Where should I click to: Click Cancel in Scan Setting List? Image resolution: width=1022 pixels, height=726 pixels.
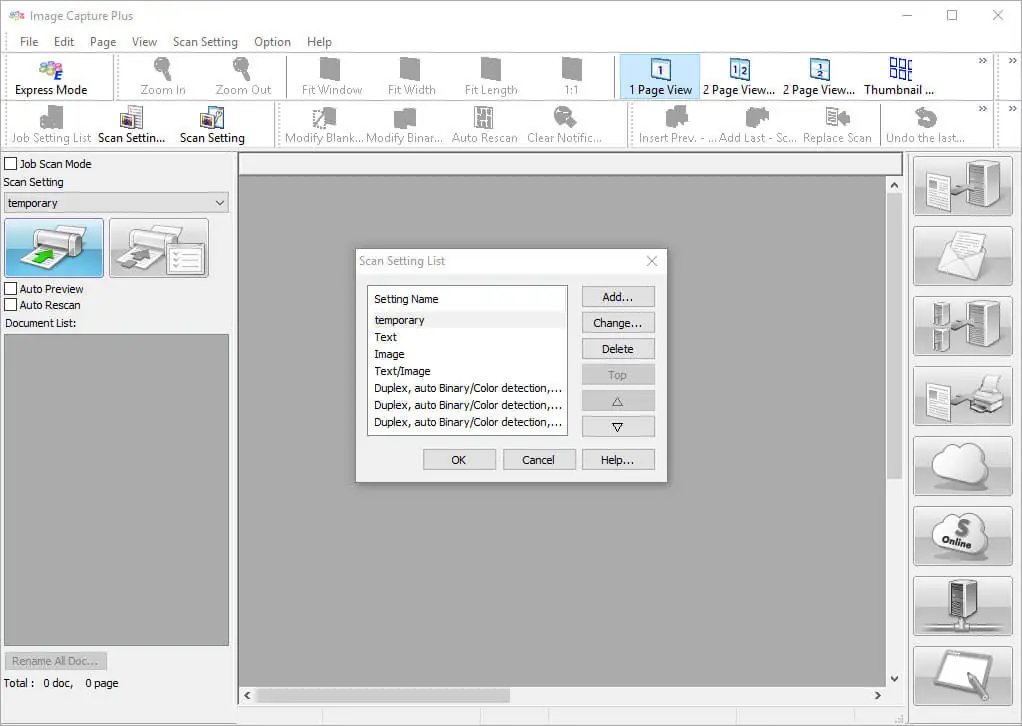(x=538, y=459)
